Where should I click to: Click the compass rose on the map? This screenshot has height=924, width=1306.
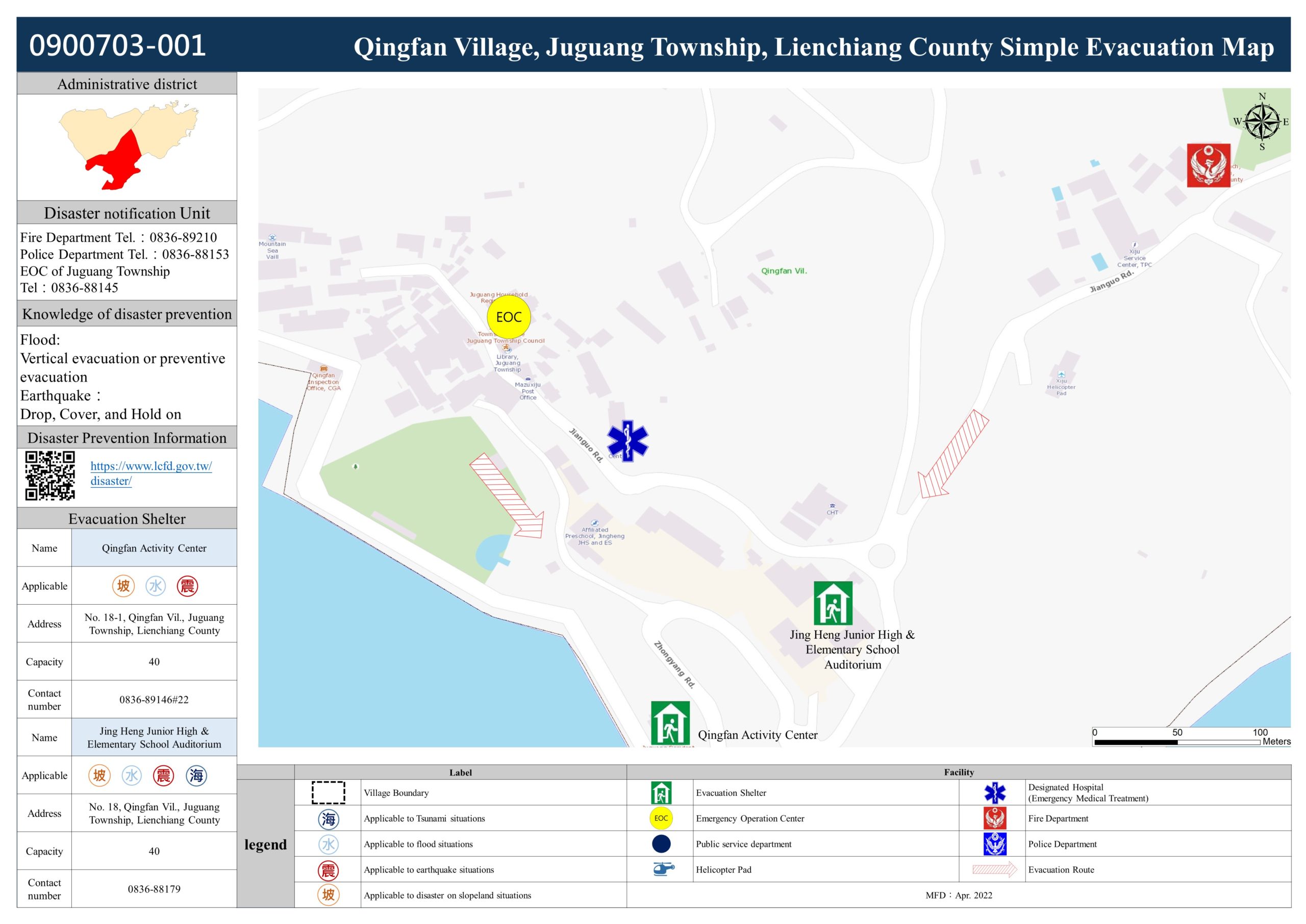(1261, 122)
